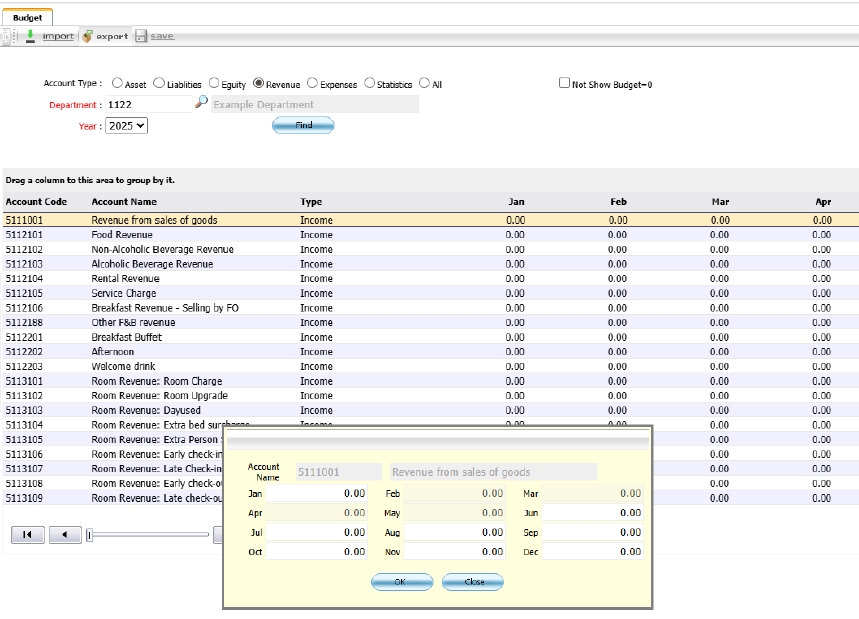Click Close in the budget dialog
The image size is (859, 619).
tap(472, 582)
